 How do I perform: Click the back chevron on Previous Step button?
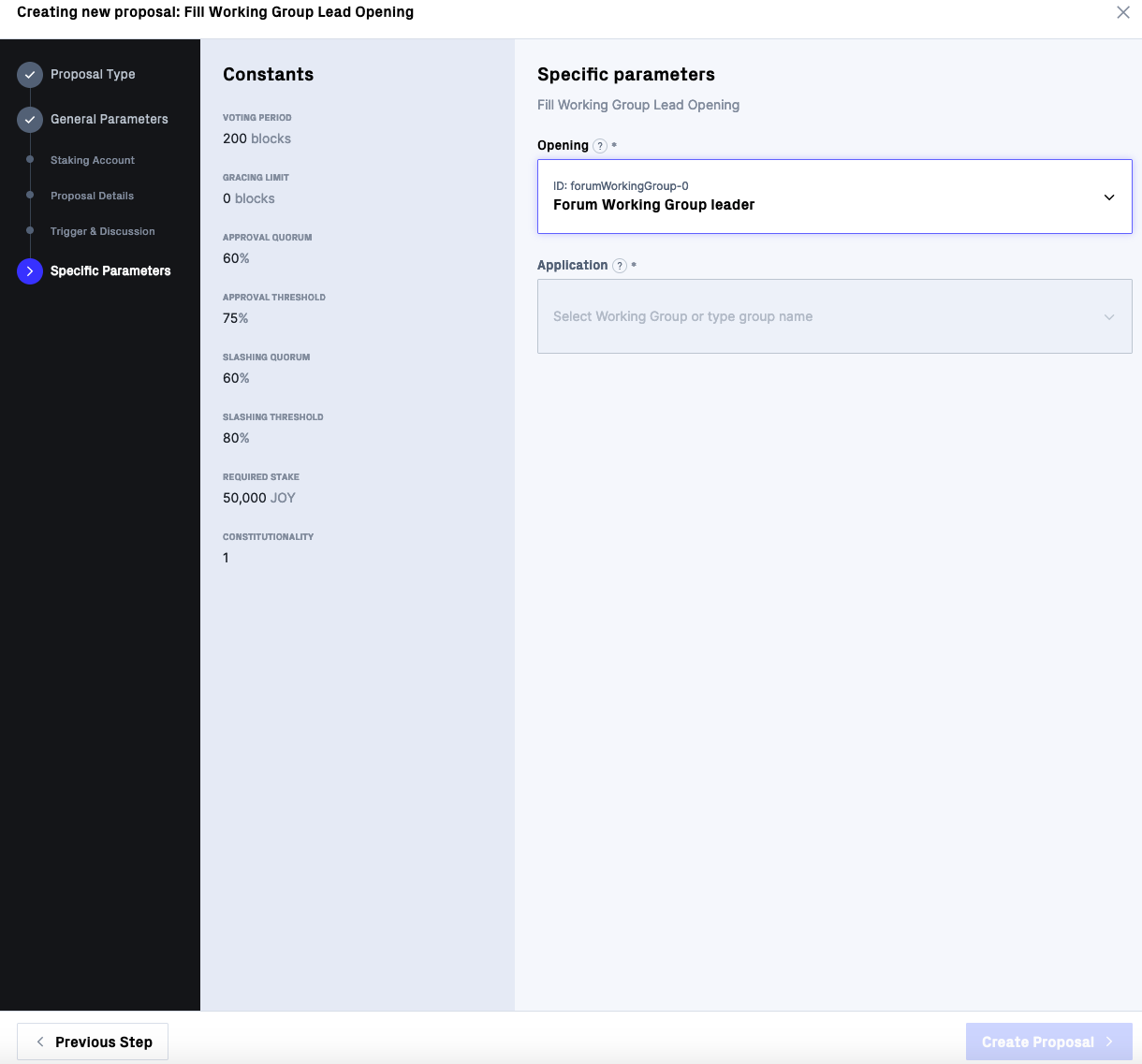coord(39,1042)
